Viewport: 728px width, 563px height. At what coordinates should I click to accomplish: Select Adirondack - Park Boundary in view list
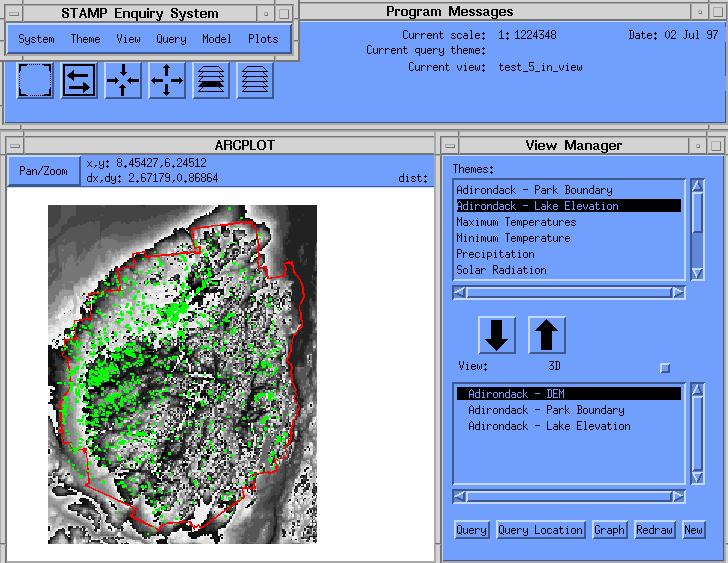coord(568,410)
